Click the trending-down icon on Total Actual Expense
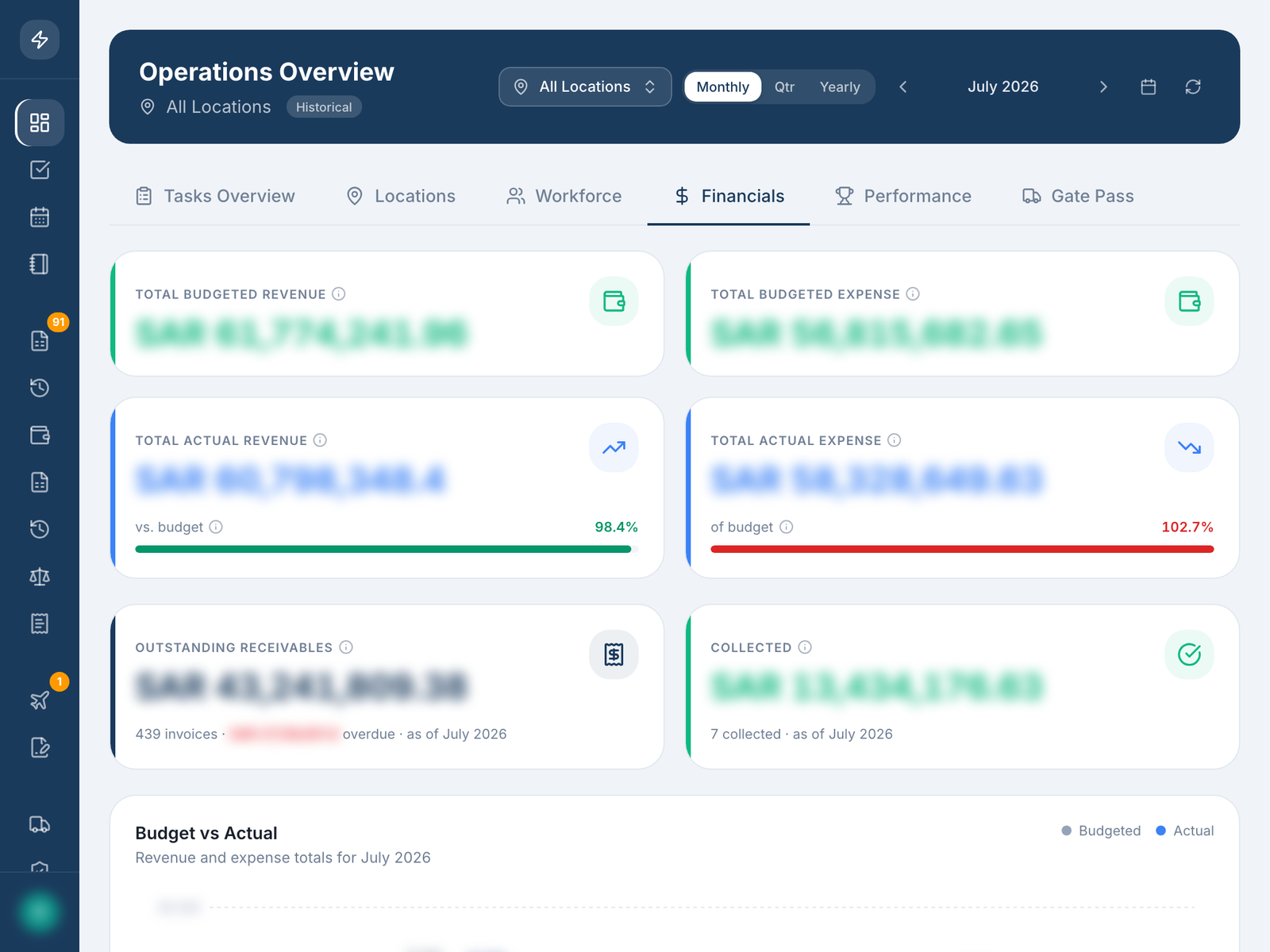Screen dimensions: 1270x952 click(1189, 447)
